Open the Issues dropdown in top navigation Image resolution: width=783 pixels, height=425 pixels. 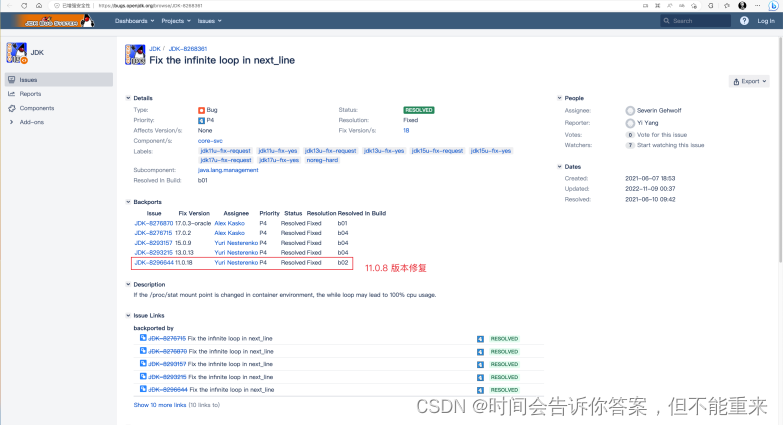coord(209,21)
